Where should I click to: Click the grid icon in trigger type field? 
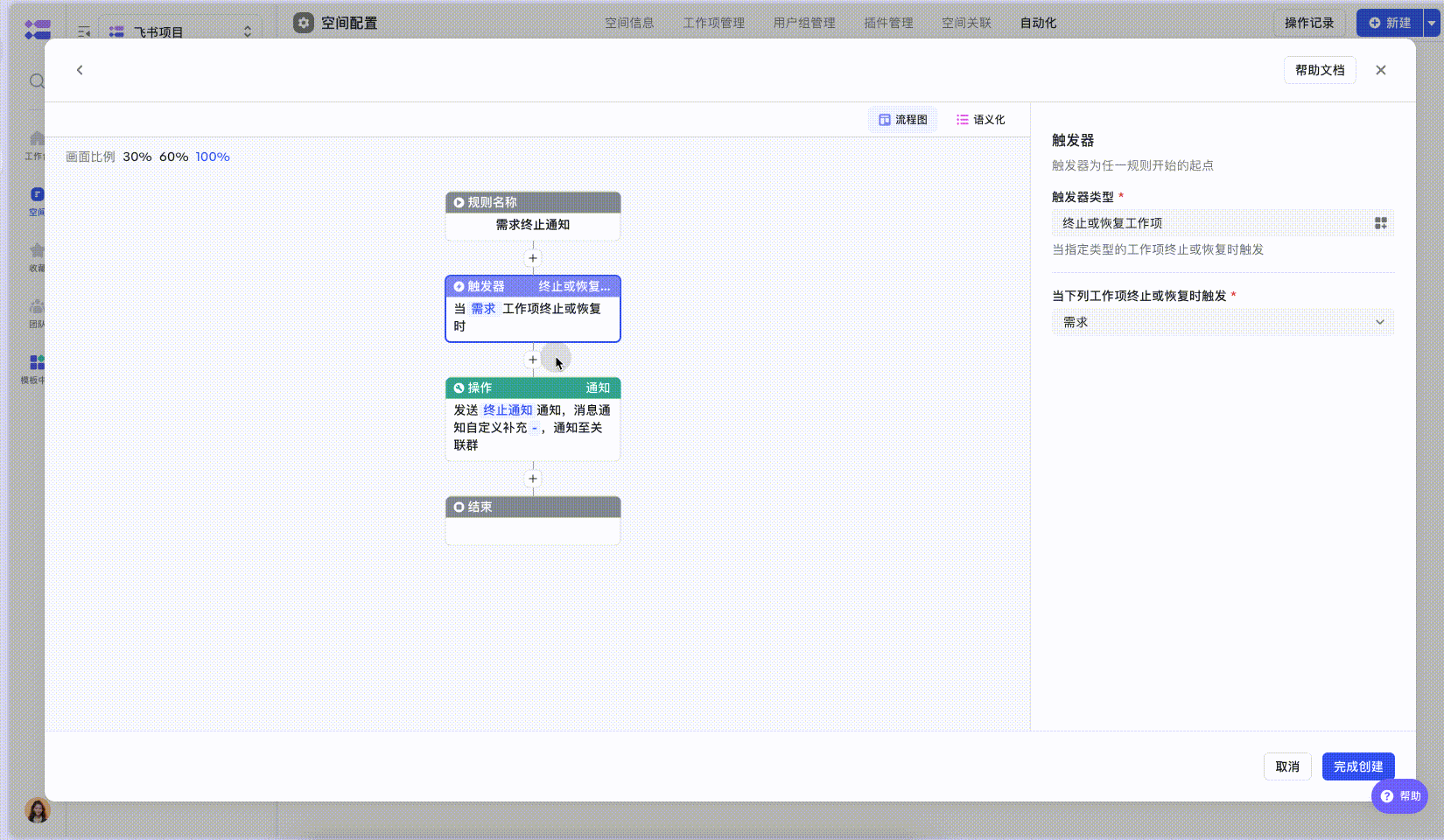pyautogui.click(x=1381, y=223)
